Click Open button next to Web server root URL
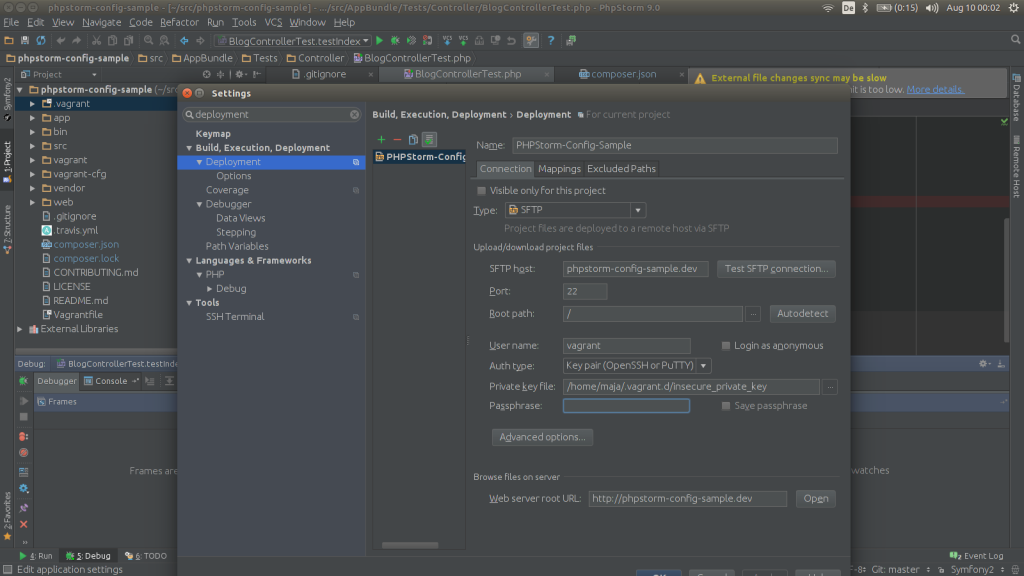The height and width of the screenshot is (576, 1024). click(x=816, y=498)
